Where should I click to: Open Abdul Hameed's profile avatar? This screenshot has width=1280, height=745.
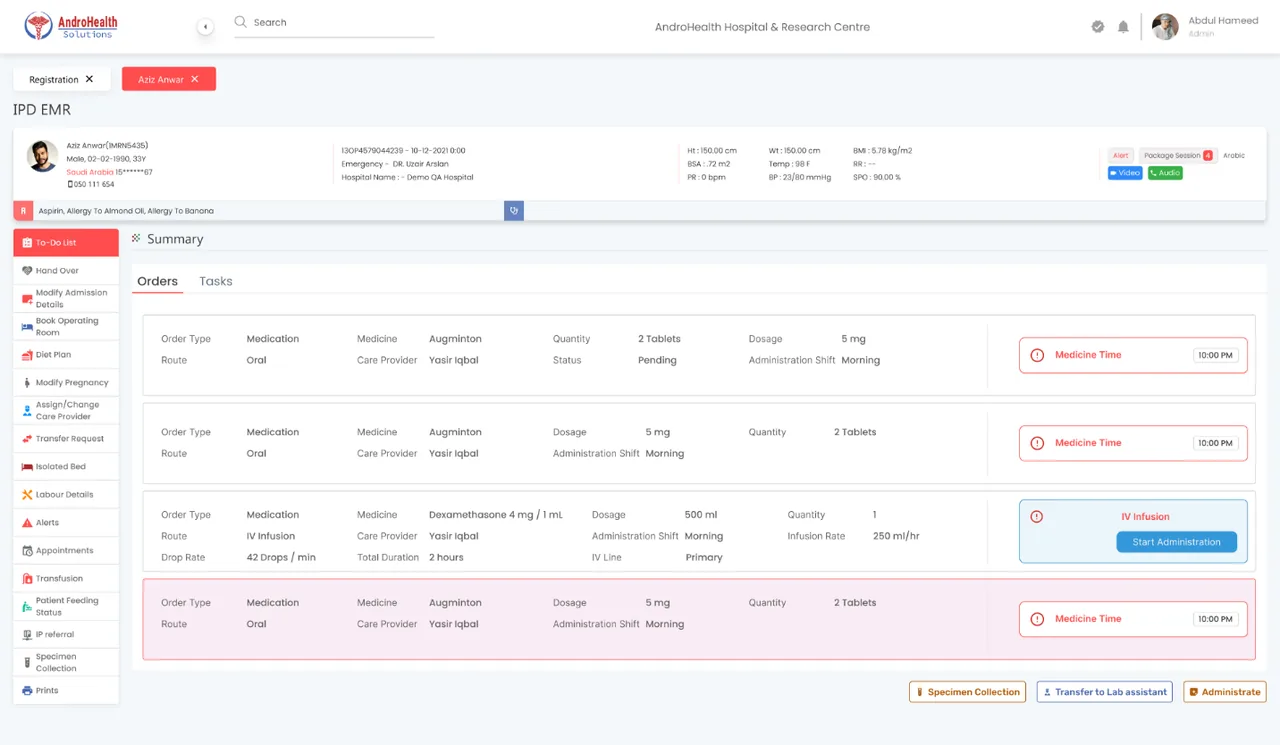coord(1165,27)
